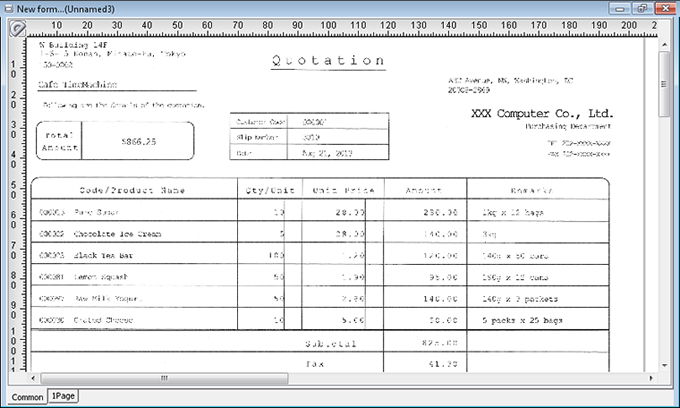
Task: Click the vertical scrollbar up arrow
Action: pos(664,45)
